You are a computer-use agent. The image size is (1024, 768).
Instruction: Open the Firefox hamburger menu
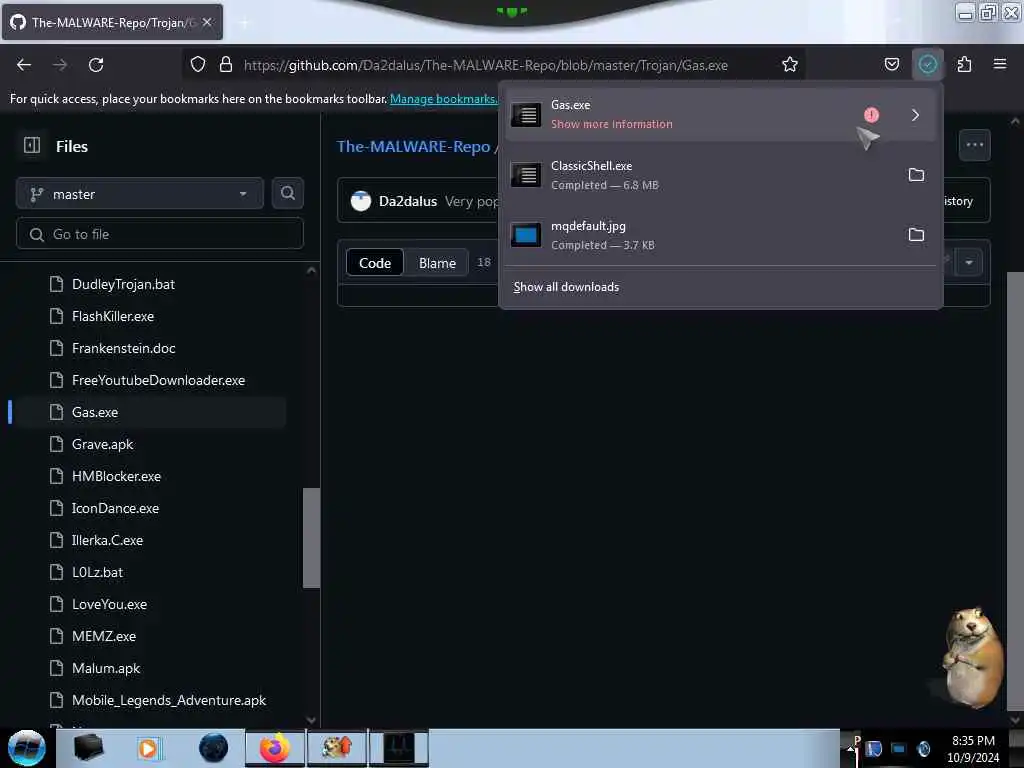pyautogui.click(x=999, y=64)
